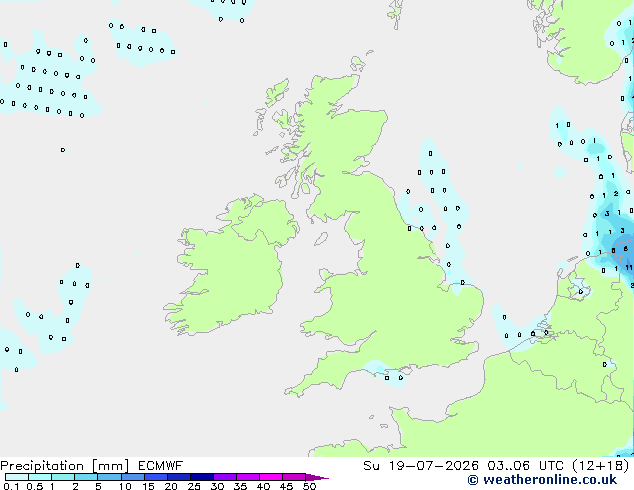Image resolution: width=634 pixels, height=490 pixels.
Task: Click the "25" legend scale label
Action: [194, 486]
